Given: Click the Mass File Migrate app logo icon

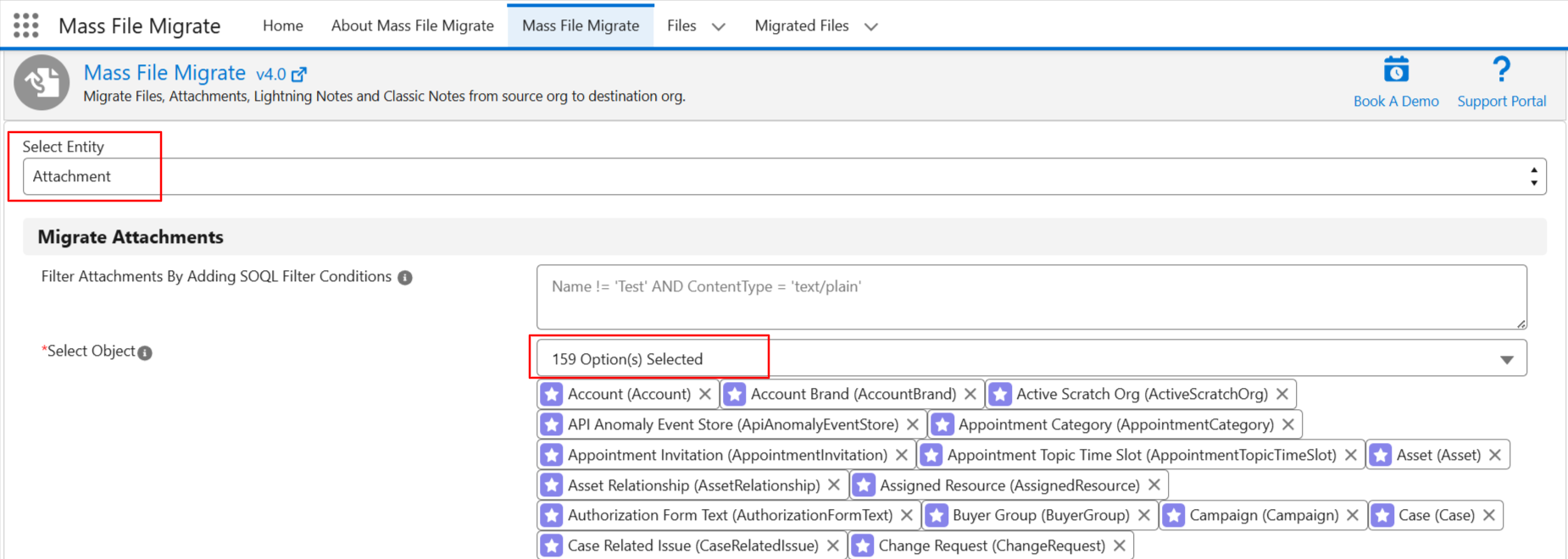Looking at the screenshot, I should click(x=42, y=82).
